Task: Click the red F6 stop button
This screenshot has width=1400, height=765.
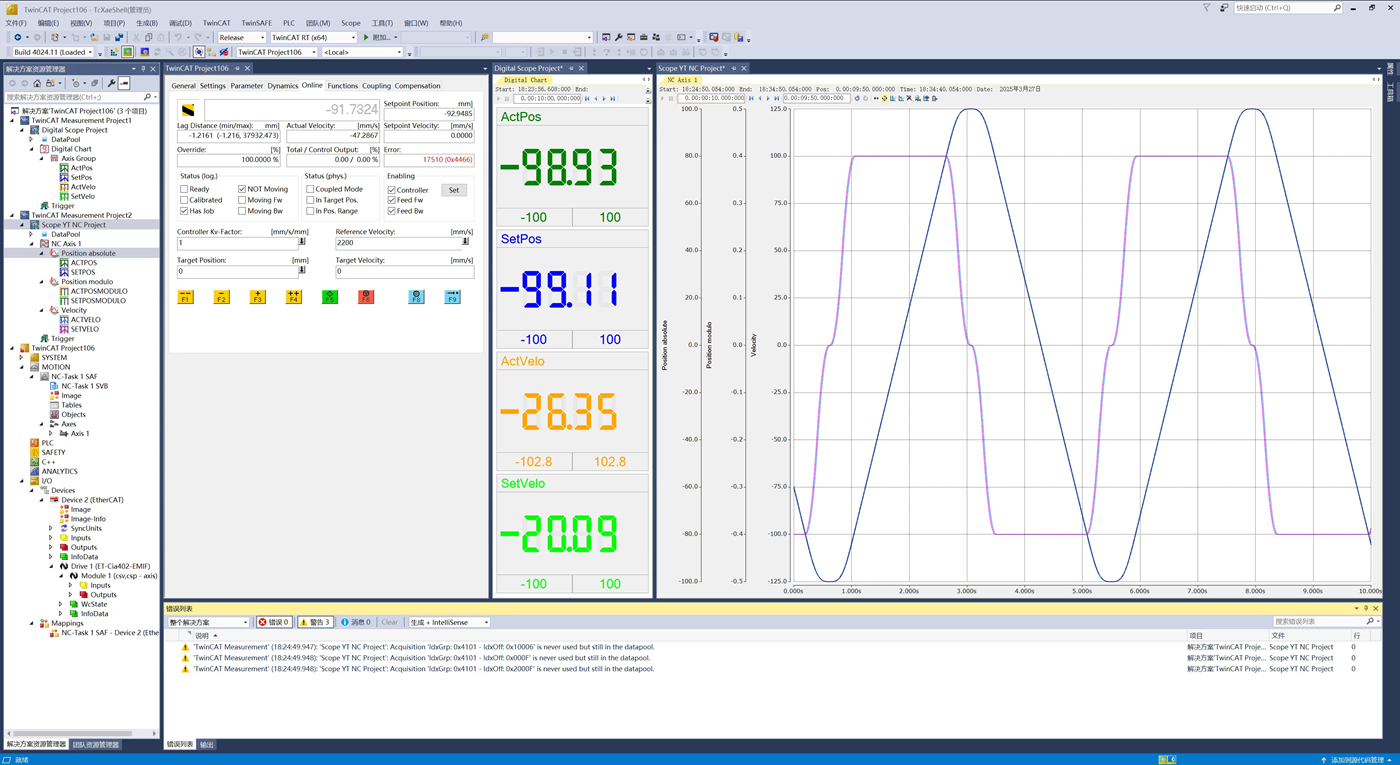Action: point(366,297)
